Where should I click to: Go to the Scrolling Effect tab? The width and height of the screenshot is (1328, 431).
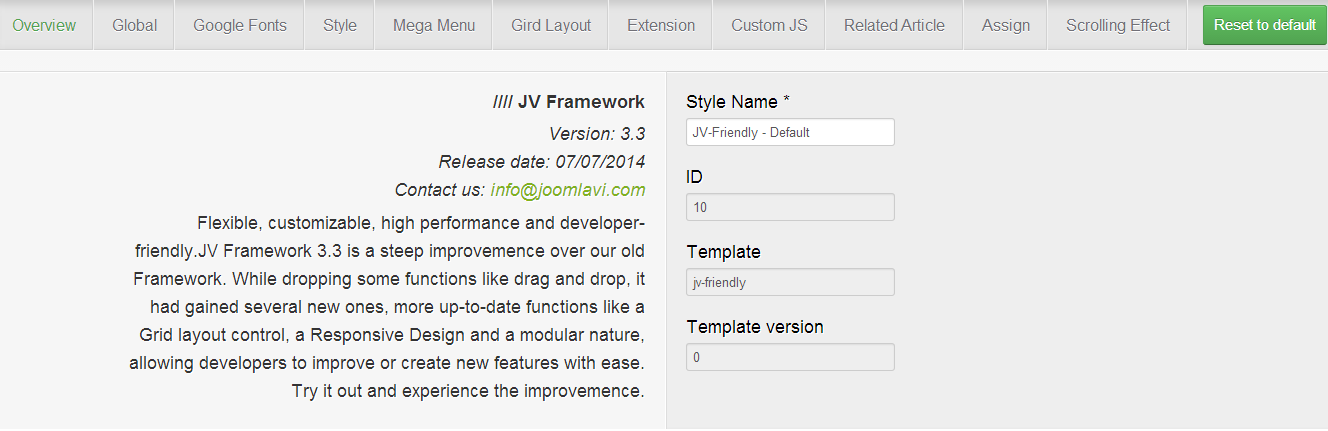point(1118,25)
